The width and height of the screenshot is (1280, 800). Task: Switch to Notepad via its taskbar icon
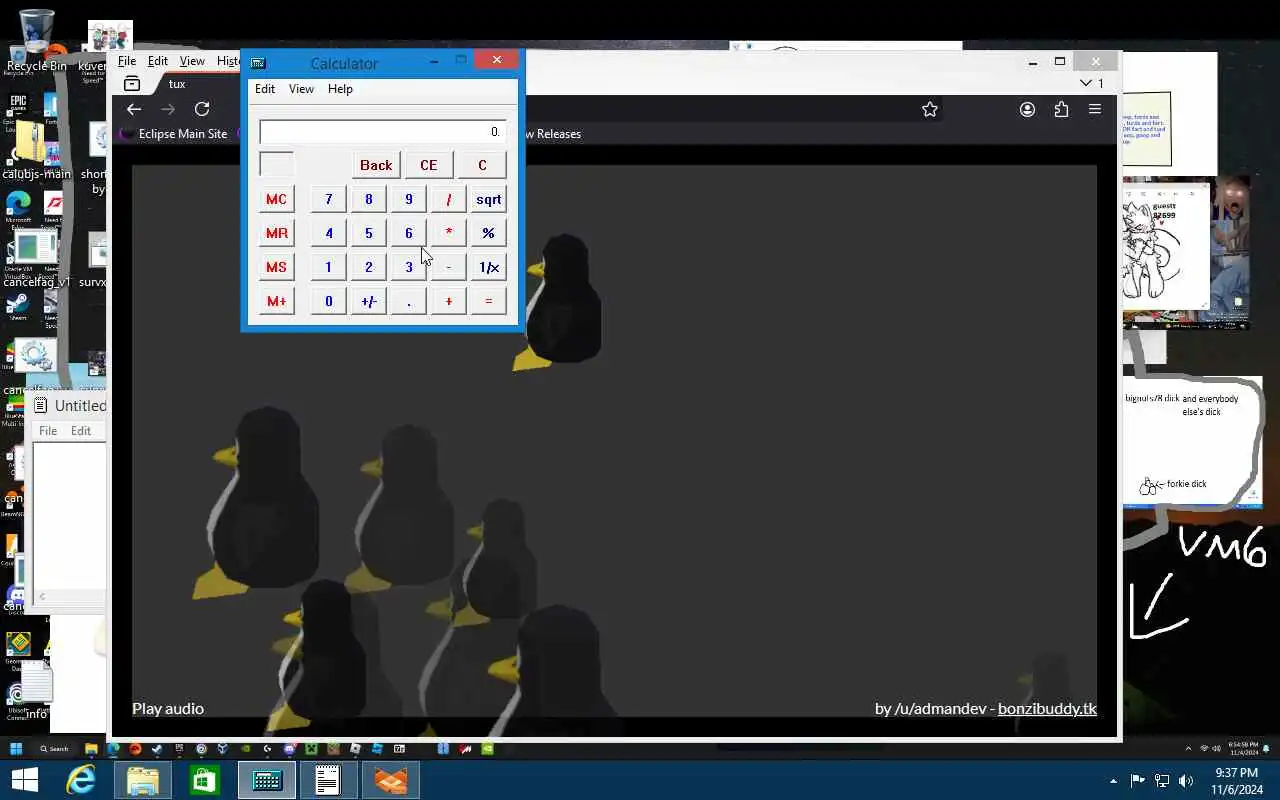[x=328, y=780]
